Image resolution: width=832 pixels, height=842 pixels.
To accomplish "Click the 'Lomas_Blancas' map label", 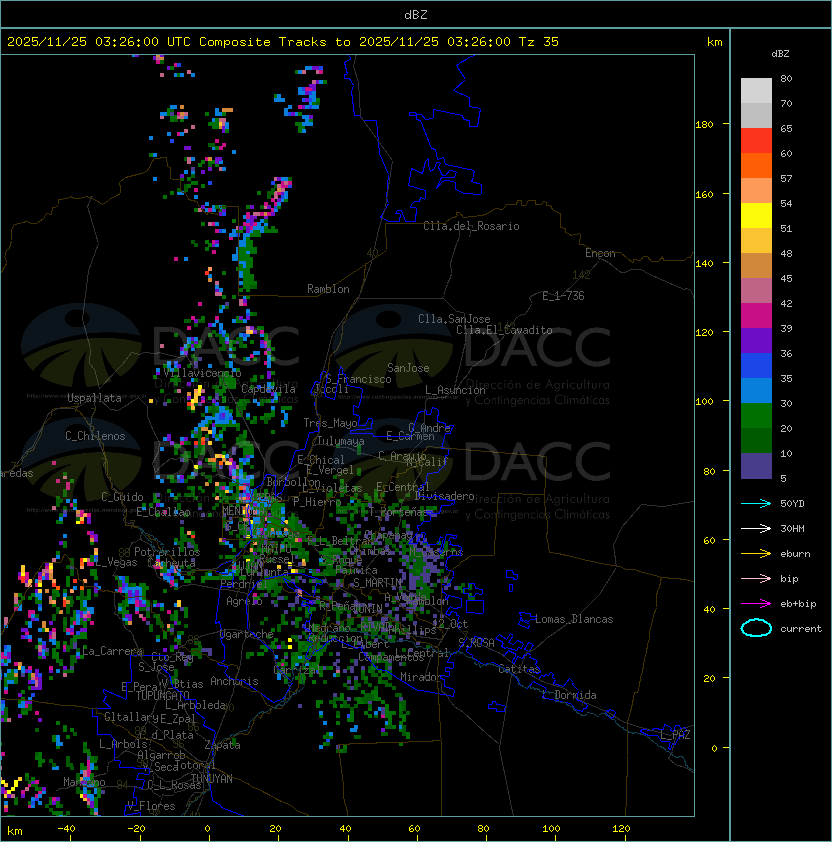I will tap(574, 619).
